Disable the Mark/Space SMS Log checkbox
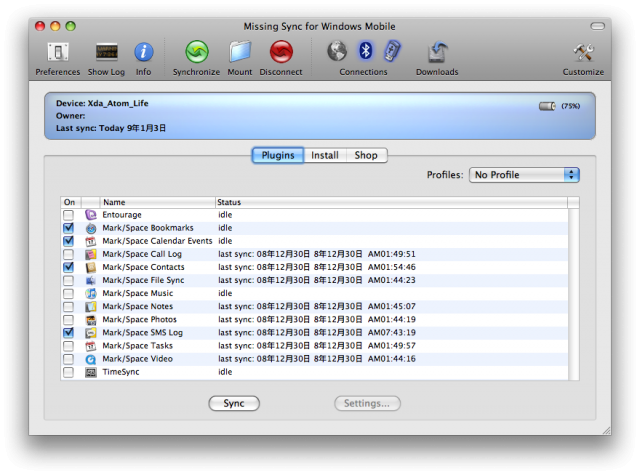This screenshot has width=640, height=475. (69, 332)
